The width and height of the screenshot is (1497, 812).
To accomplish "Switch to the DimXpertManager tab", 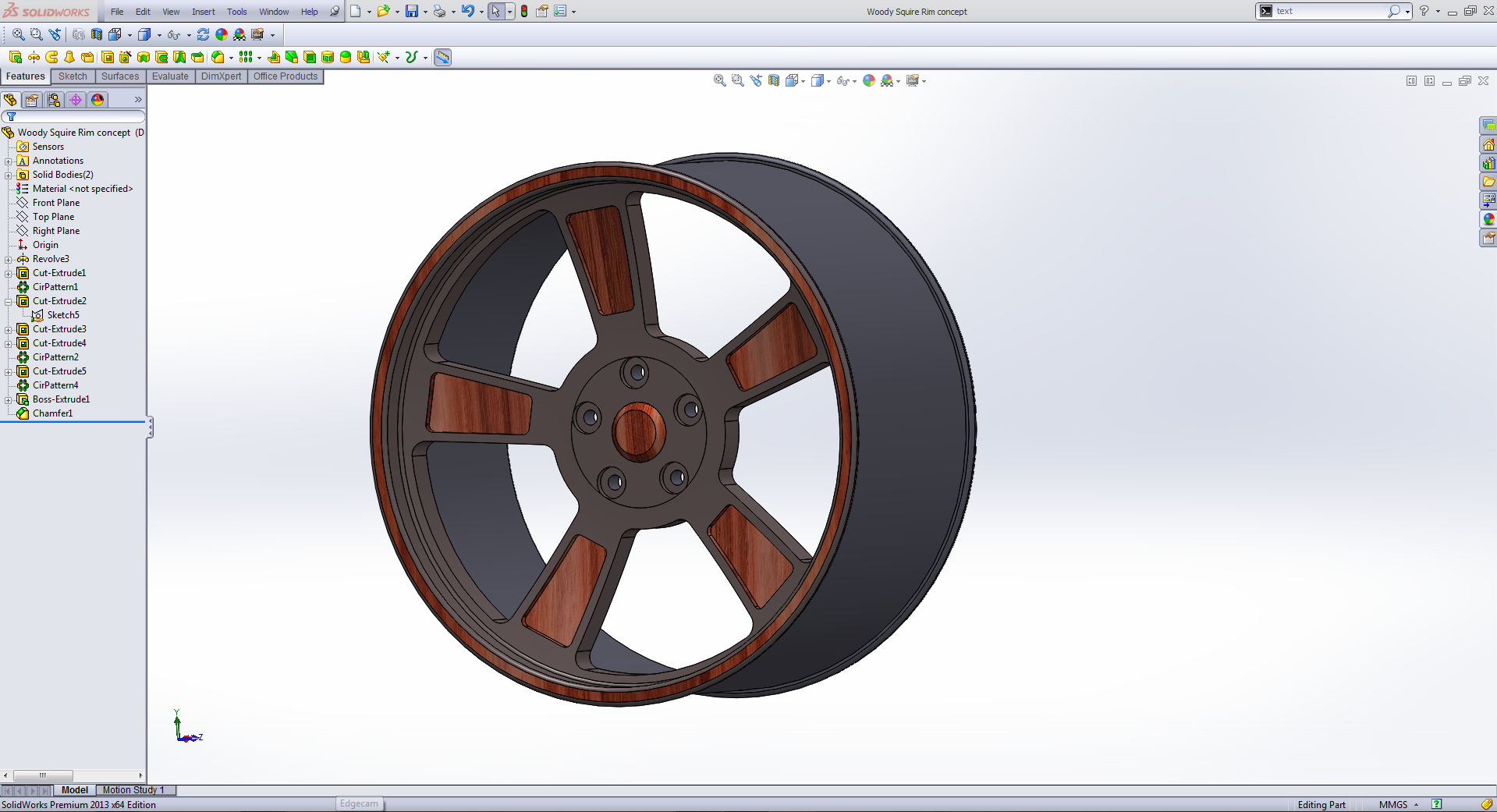I will point(76,100).
